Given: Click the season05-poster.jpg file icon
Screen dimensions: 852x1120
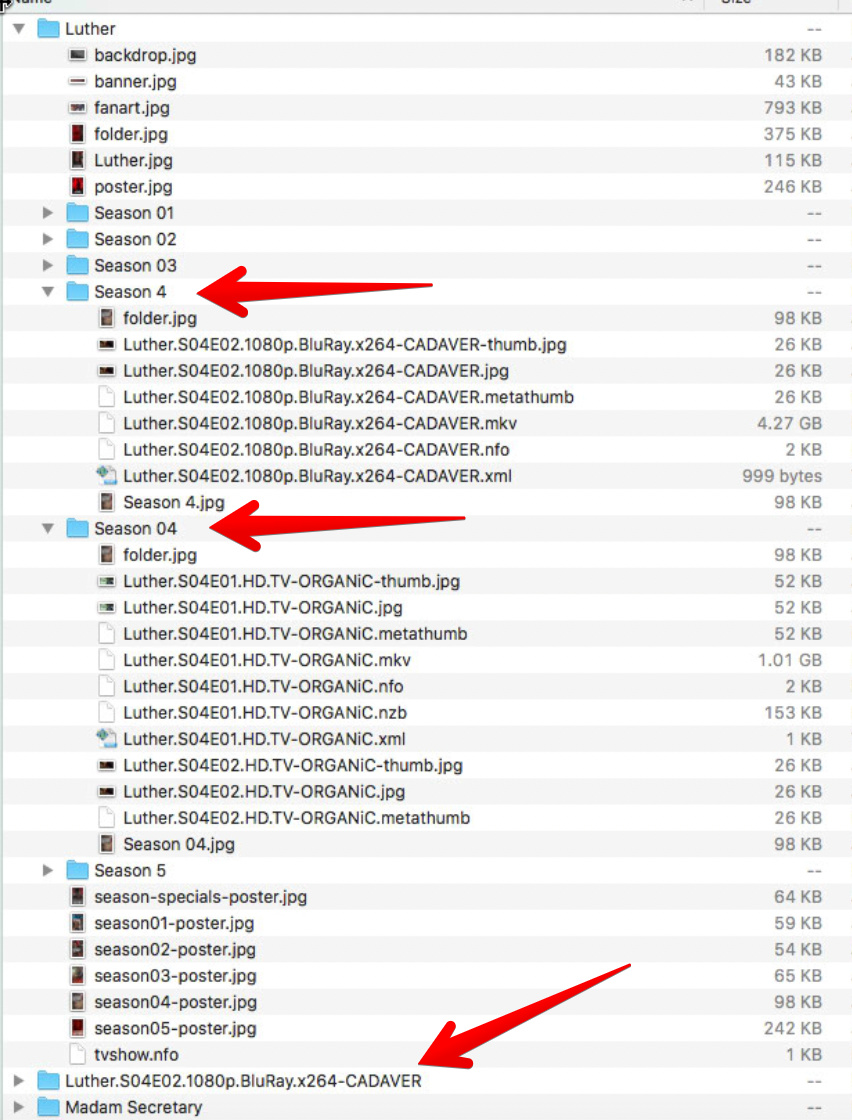Looking at the screenshot, I should tap(77, 1029).
